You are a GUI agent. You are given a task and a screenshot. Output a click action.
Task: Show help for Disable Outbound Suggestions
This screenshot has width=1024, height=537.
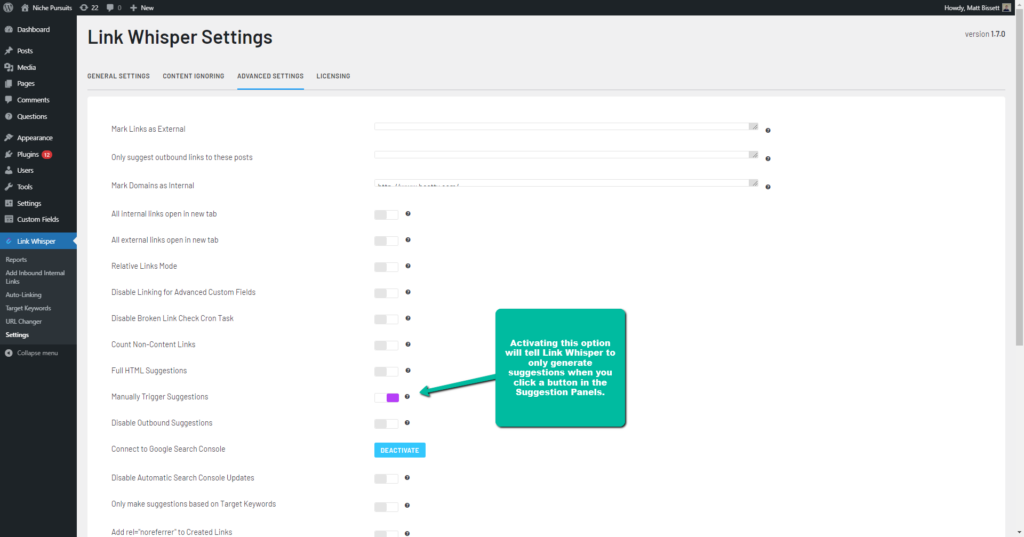tap(408, 423)
